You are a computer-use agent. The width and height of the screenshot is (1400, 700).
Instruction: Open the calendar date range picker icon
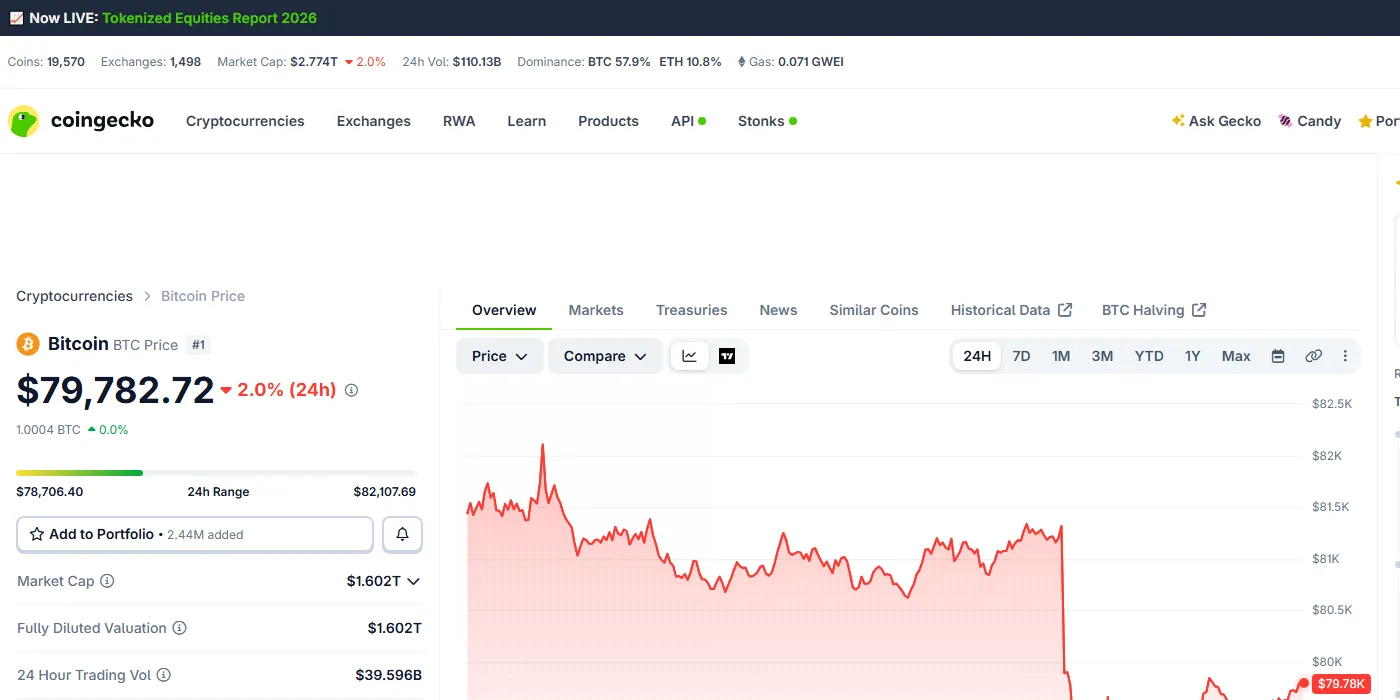(x=1278, y=356)
